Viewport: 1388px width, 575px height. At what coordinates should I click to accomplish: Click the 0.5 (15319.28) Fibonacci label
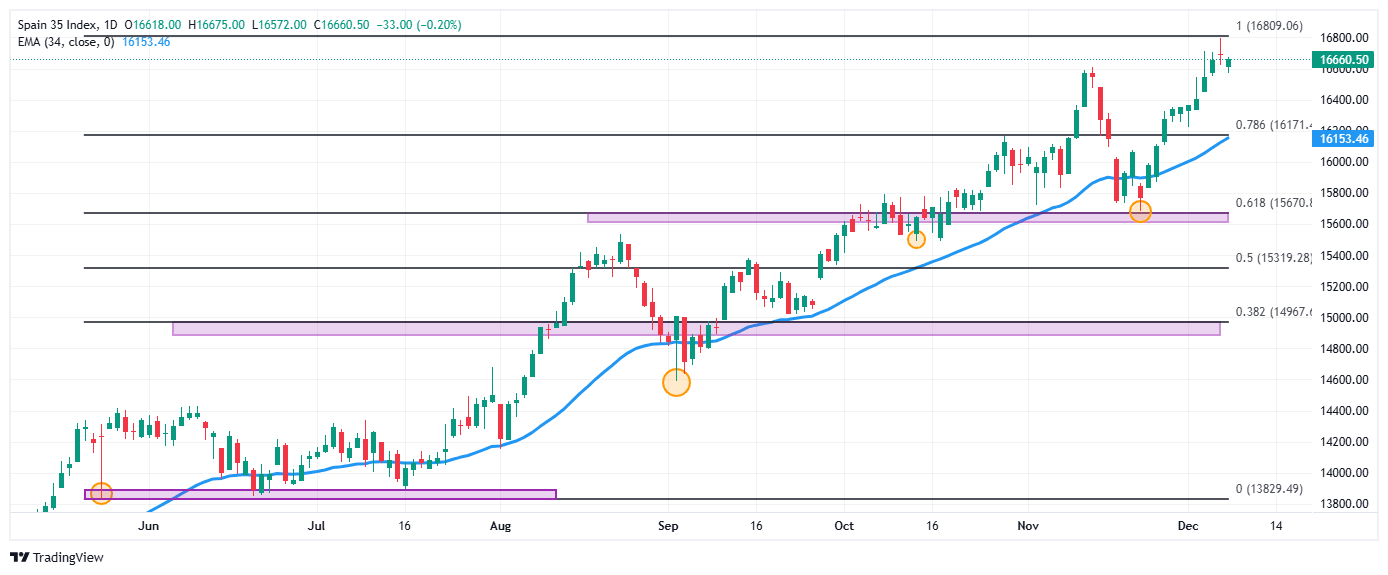(1273, 258)
